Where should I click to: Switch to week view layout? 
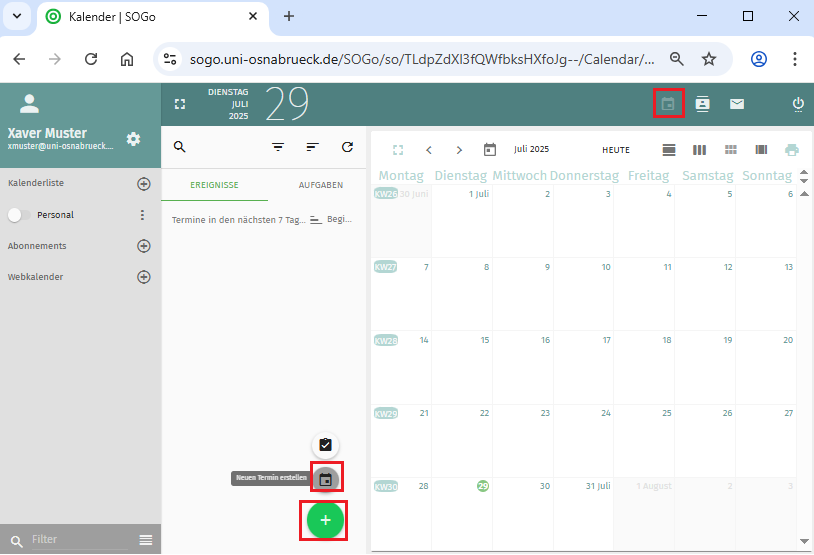[699, 150]
